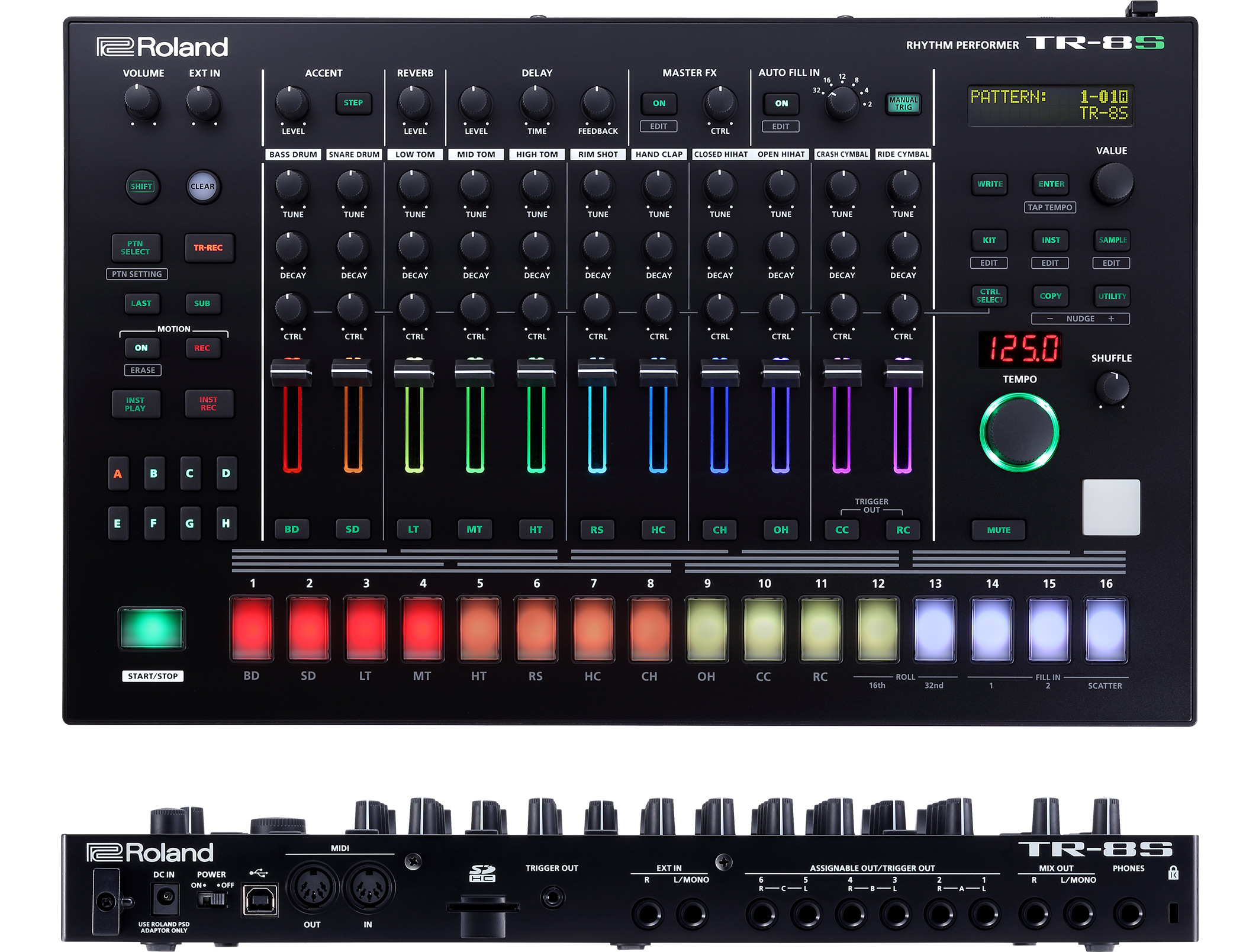Select variation H button
The height and width of the screenshot is (952, 1259).
click(226, 523)
